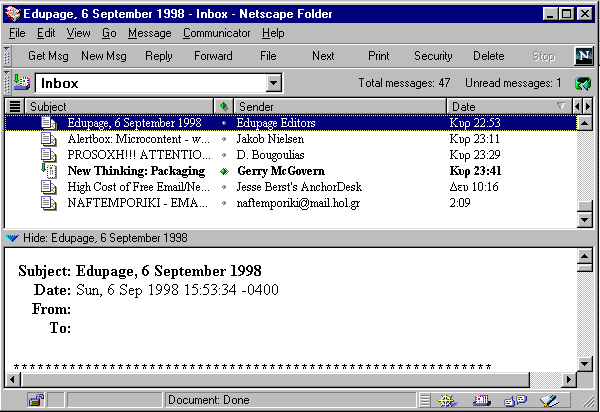Click Date column sort arrow
Image resolution: width=600 pixels, height=412 pixels.
click(x=561, y=106)
